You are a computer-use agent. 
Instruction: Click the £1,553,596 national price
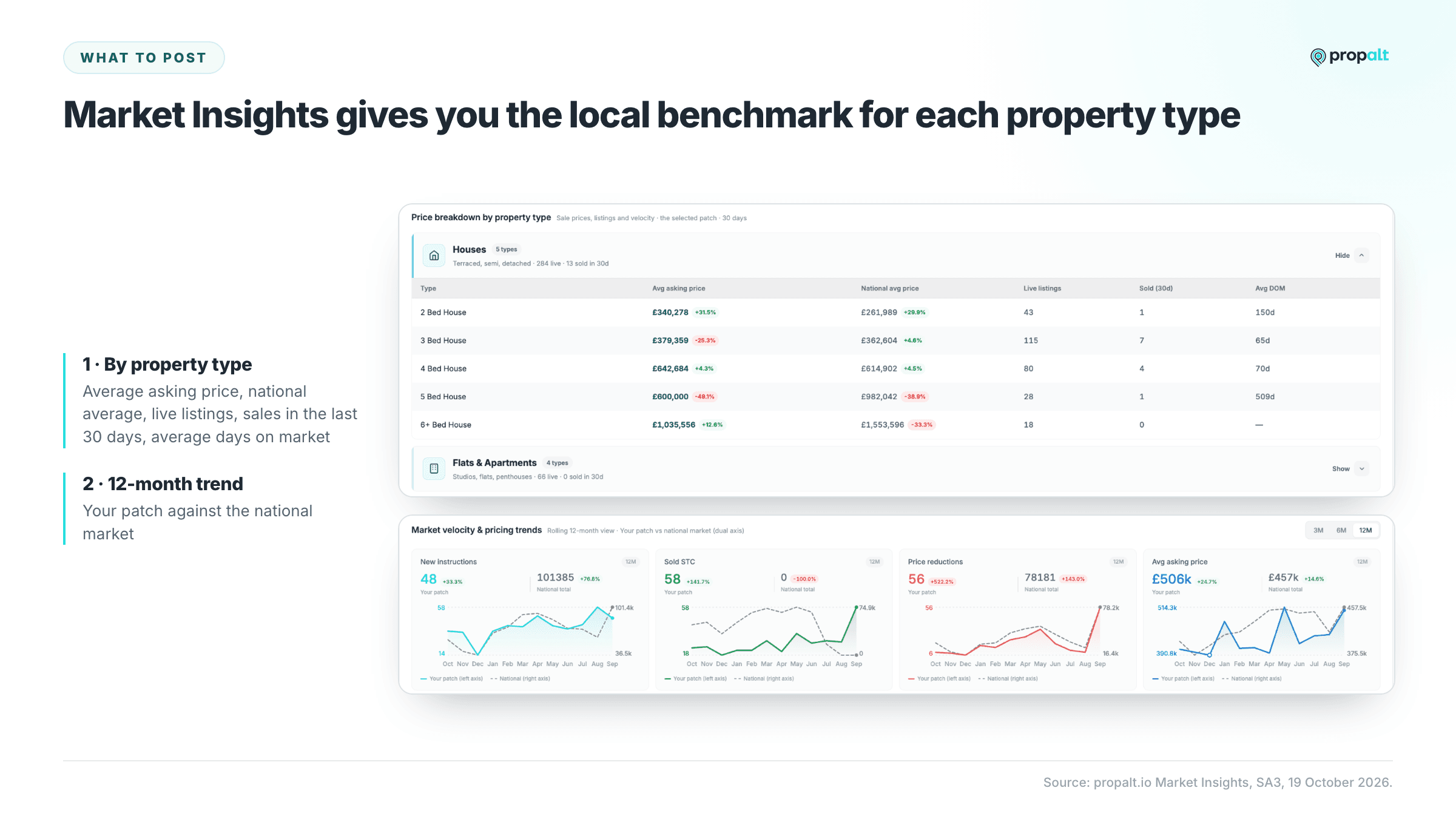[882, 425]
